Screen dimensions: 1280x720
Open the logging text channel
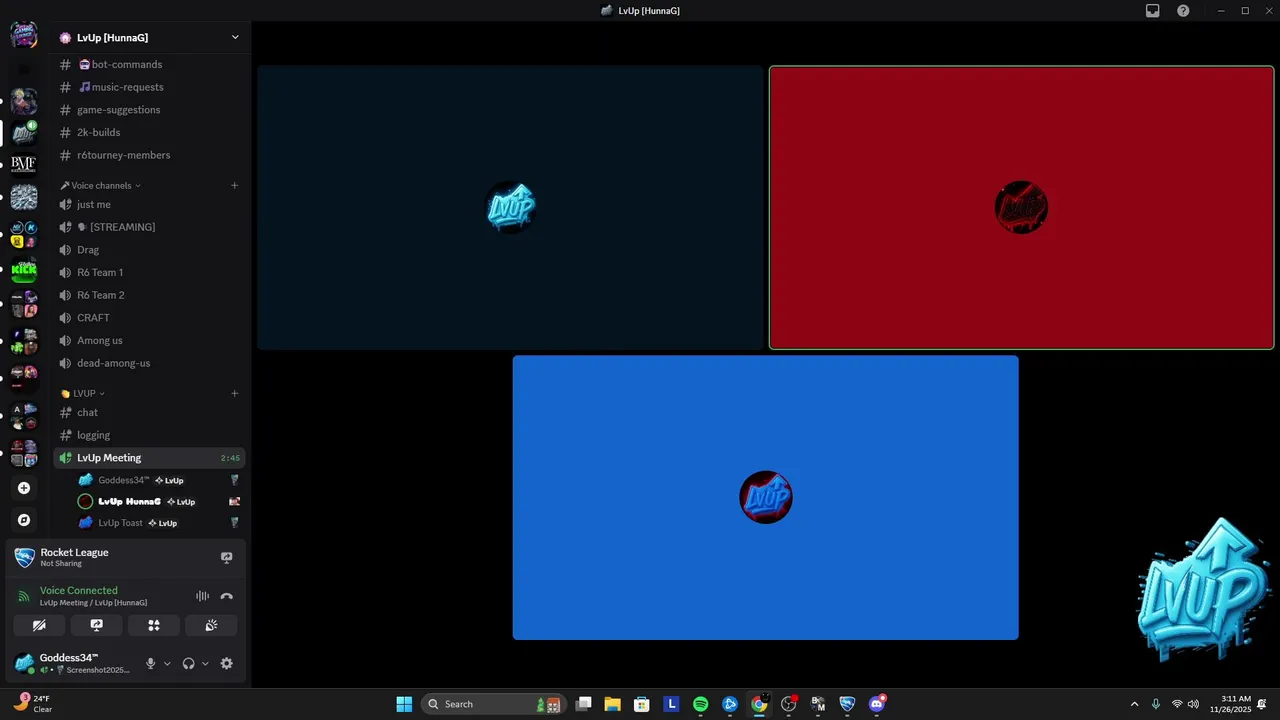[x=149, y=435]
